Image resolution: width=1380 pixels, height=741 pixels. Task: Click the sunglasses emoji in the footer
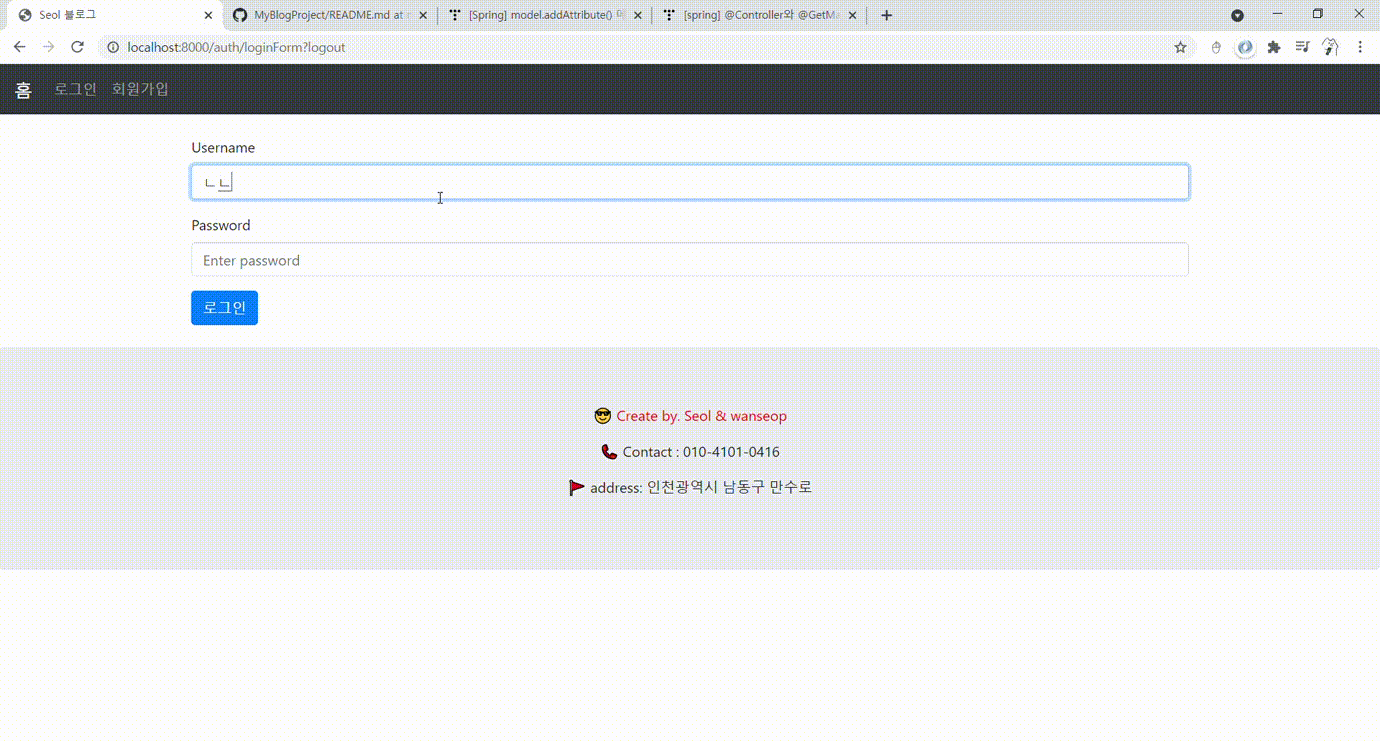602,416
